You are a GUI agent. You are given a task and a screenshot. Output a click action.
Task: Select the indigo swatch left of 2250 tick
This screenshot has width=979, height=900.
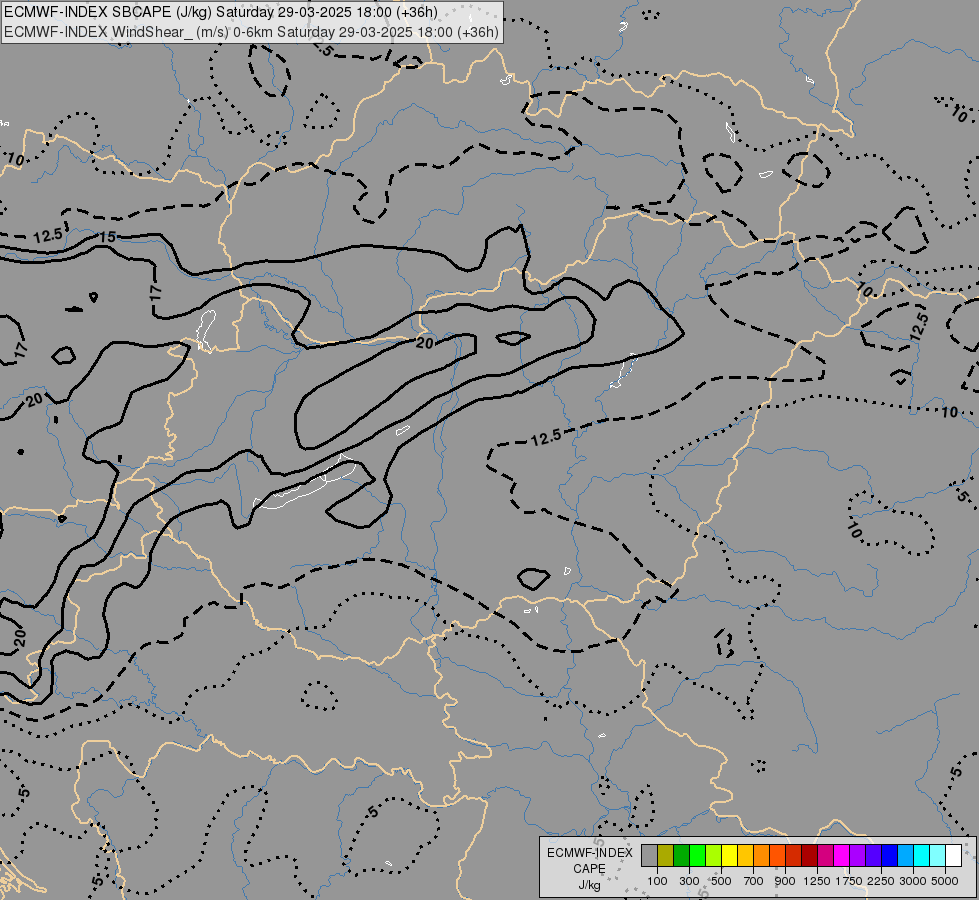point(873,855)
